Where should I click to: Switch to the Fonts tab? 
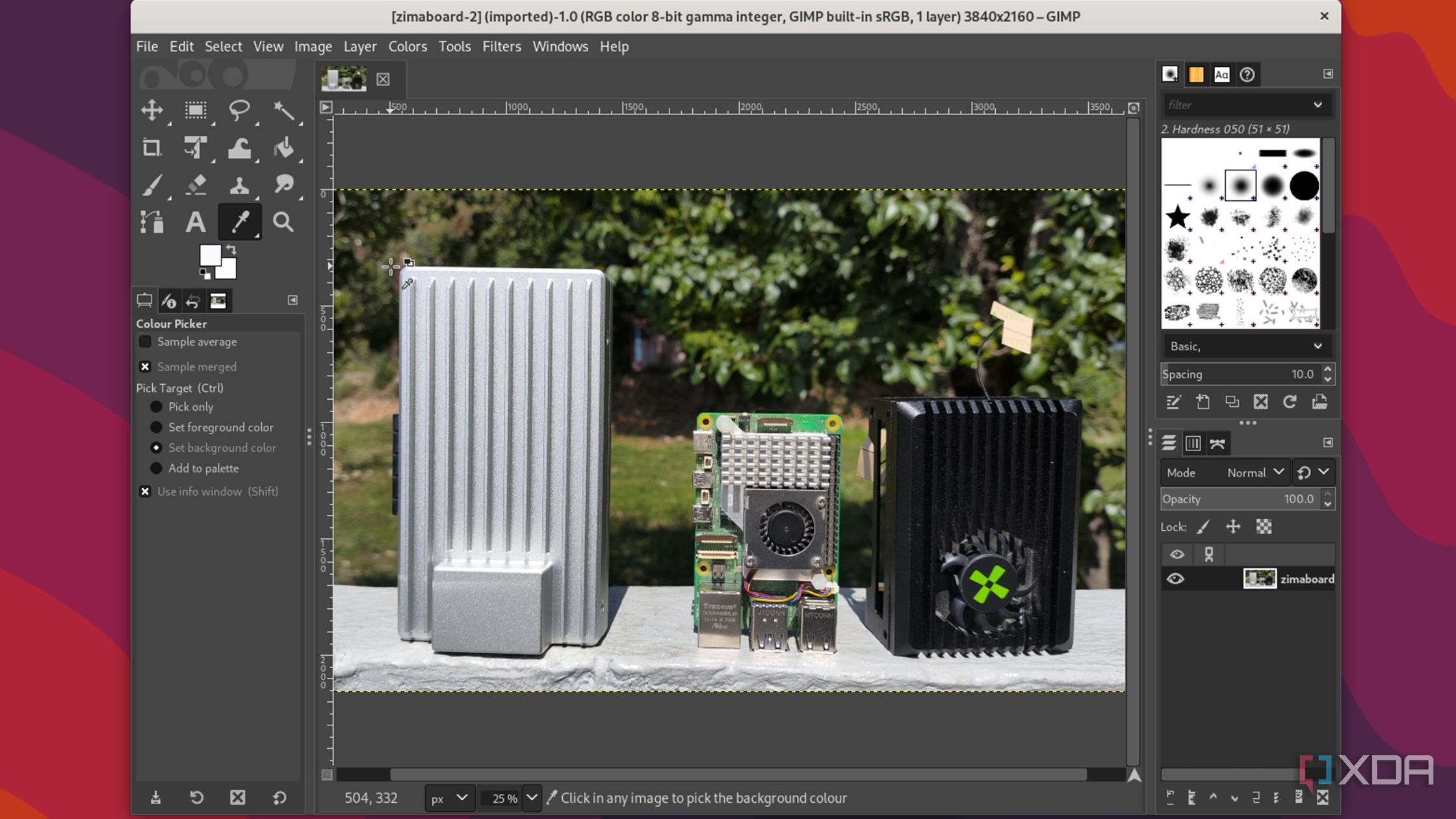pos(1221,74)
